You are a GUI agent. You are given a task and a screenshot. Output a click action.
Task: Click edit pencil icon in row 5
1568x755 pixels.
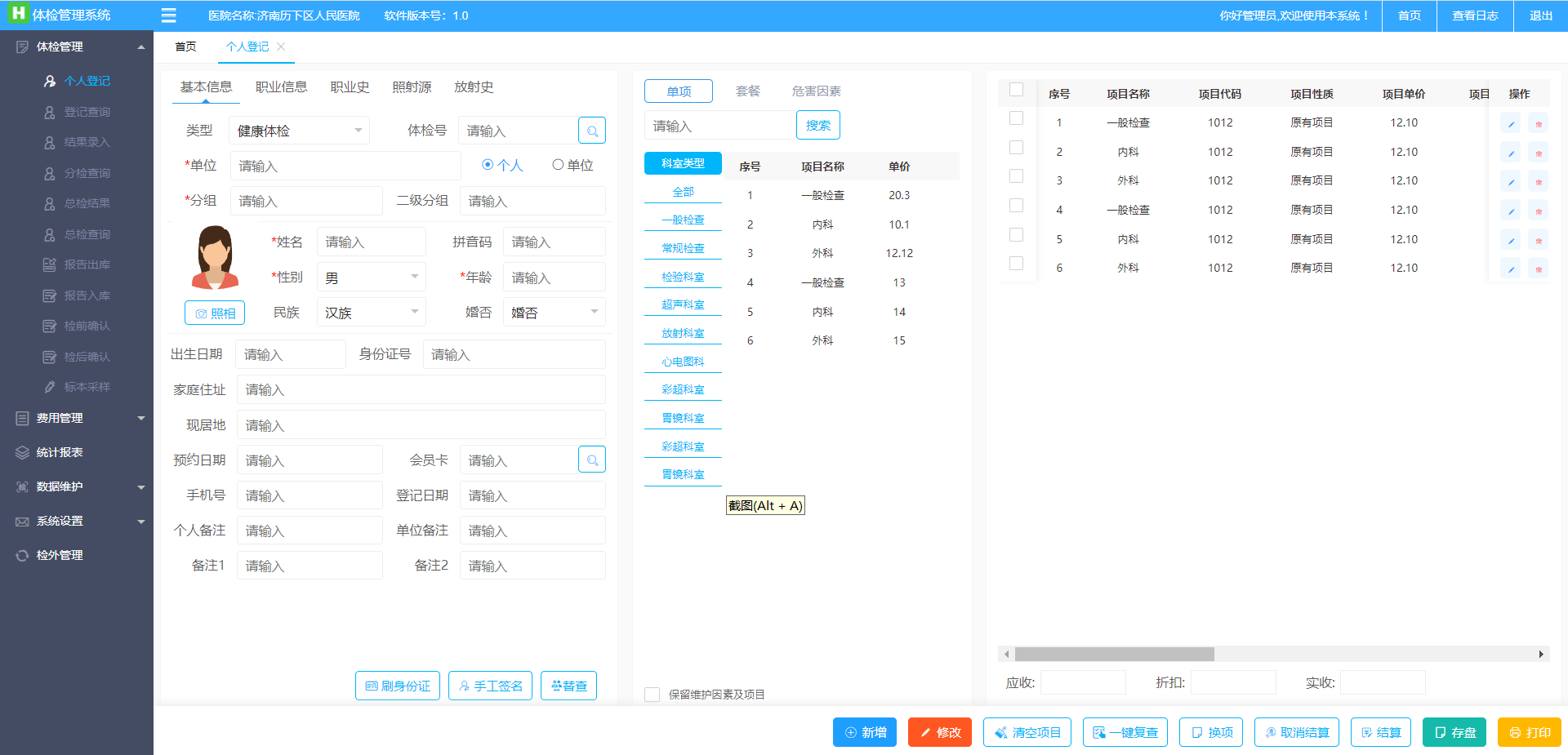[1510, 241]
